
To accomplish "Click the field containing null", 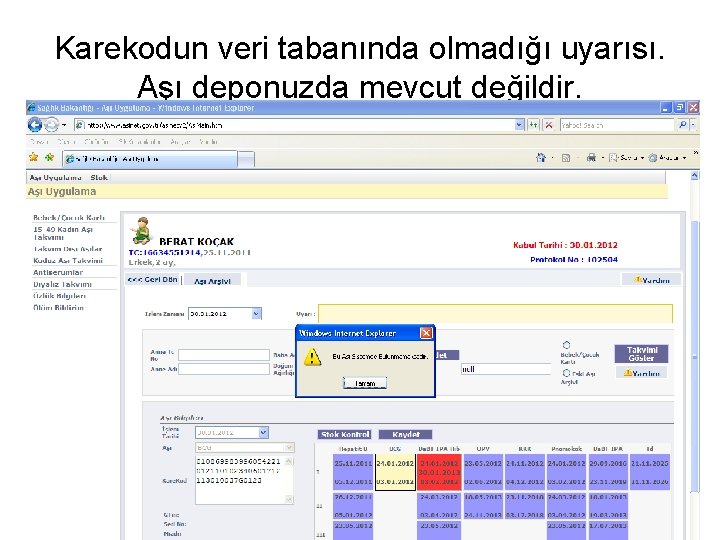I will pos(506,369).
